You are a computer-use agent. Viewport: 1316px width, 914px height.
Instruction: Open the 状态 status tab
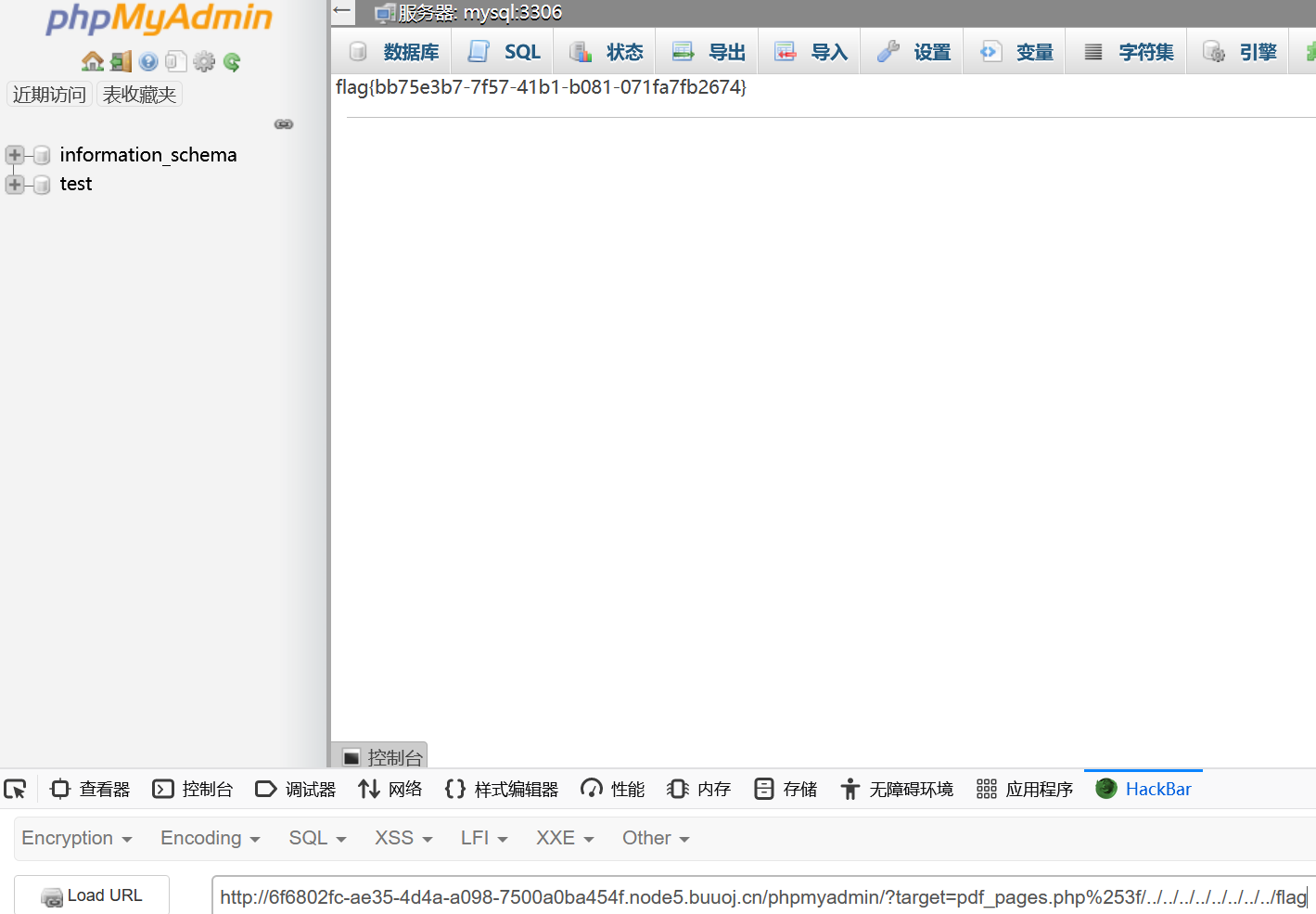[x=607, y=52]
